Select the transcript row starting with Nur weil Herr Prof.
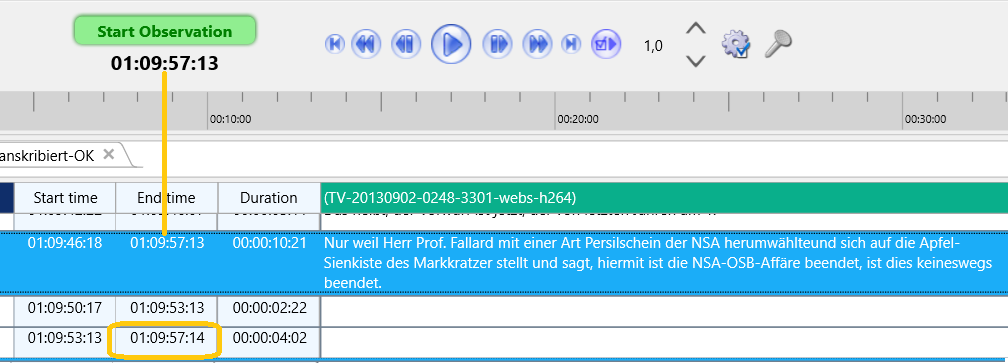The image size is (1008, 363). pyautogui.click(x=504, y=263)
